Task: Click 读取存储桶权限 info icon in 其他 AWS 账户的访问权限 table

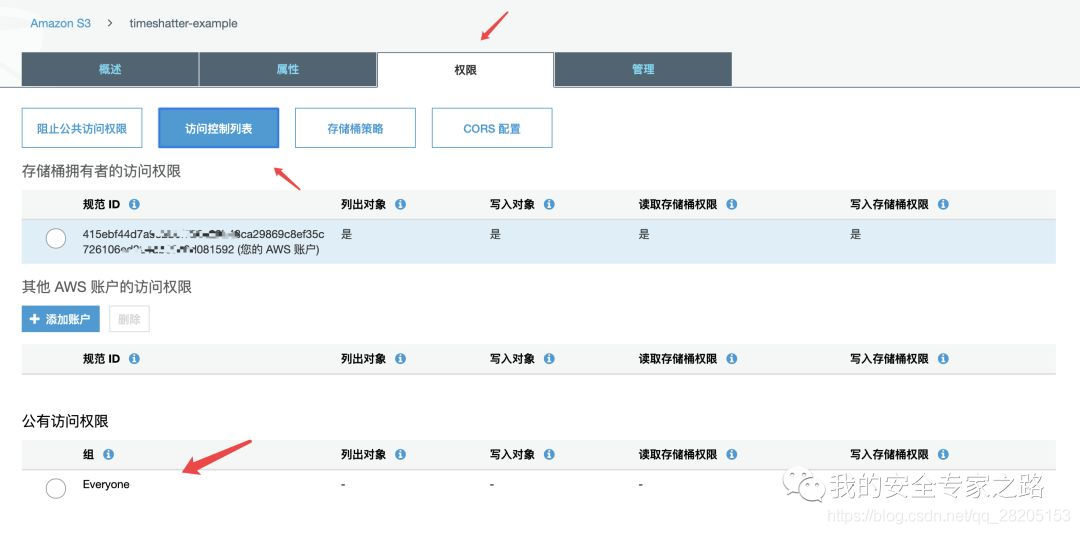Action: pos(731,359)
